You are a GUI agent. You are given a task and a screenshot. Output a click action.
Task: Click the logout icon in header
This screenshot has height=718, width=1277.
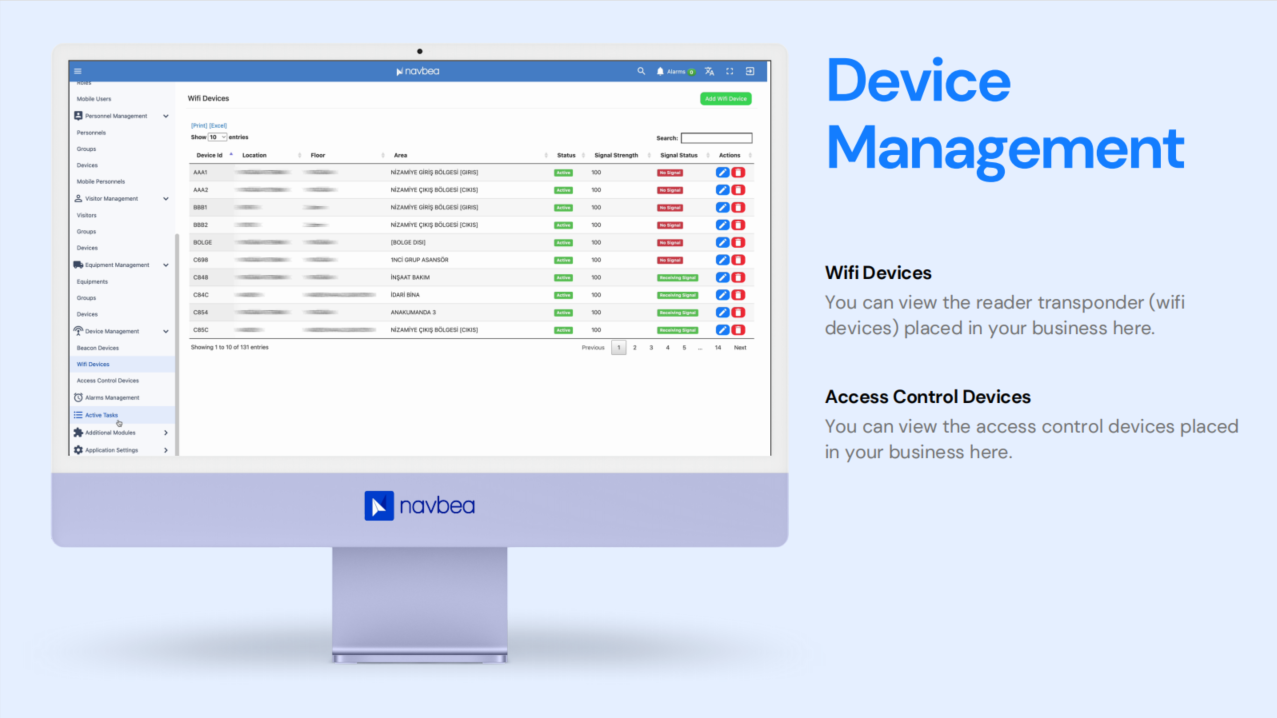click(x=750, y=71)
